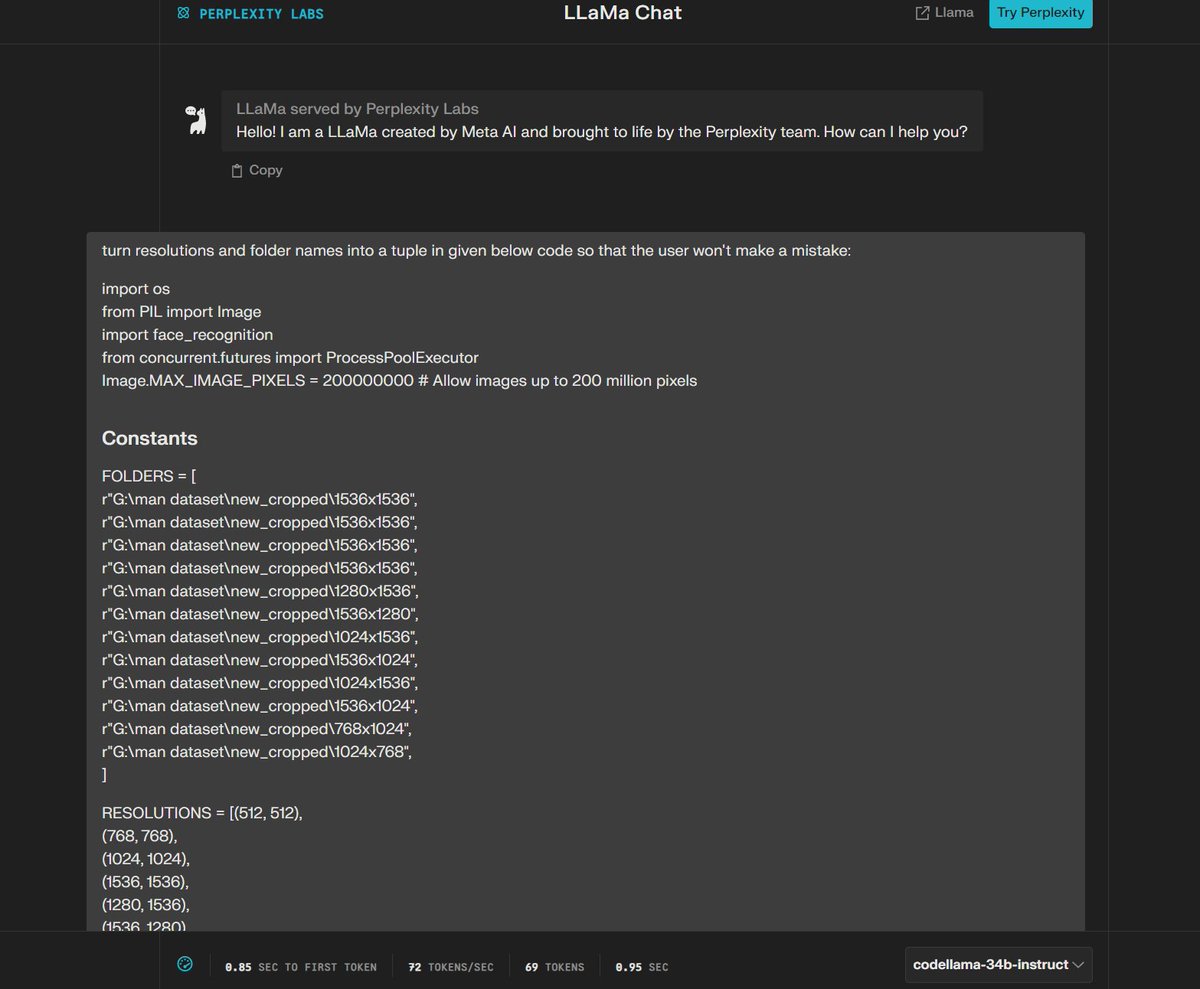This screenshot has width=1200, height=989.
Task: Click "LLaMa served by Perplexity Labs" caption
Action: click(x=357, y=109)
